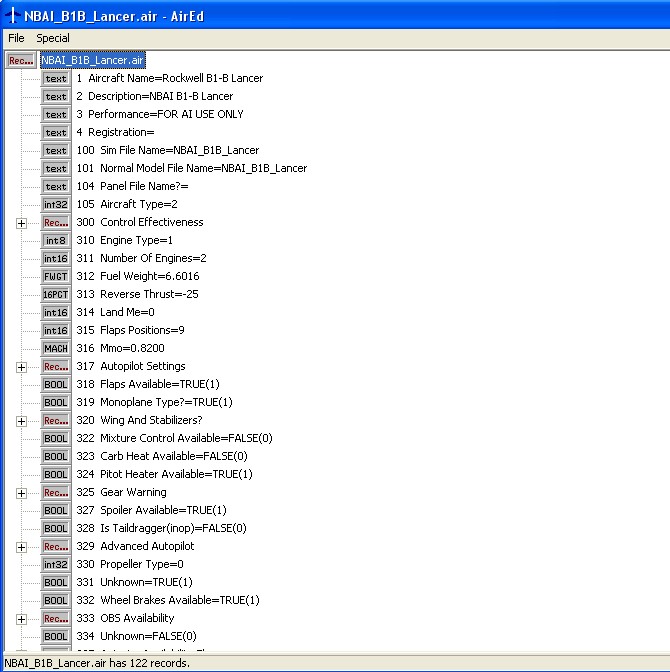Select 4 Registration= row
This screenshot has width=670, height=672.
115,132
